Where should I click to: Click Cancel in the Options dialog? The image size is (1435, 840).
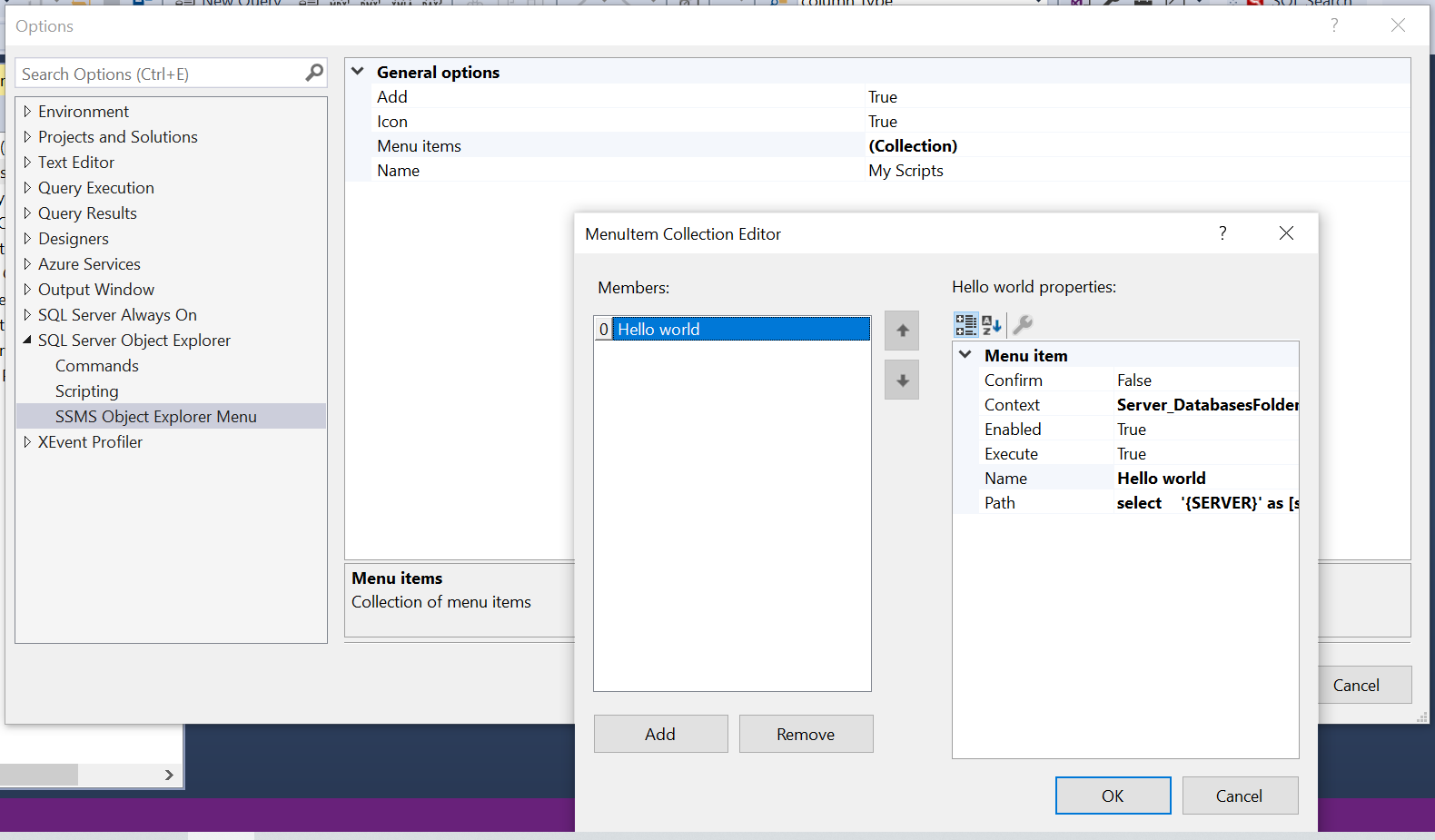pos(1364,685)
